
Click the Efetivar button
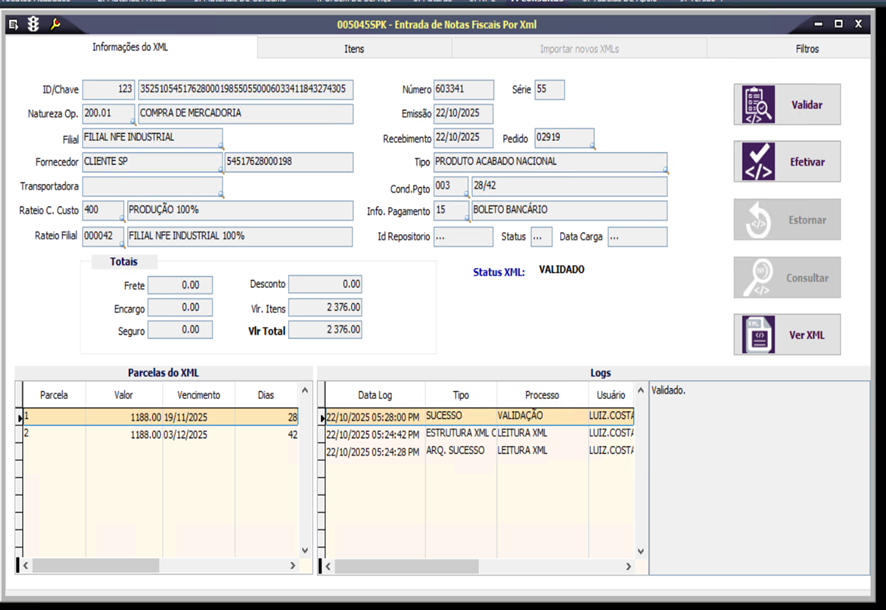(787, 162)
